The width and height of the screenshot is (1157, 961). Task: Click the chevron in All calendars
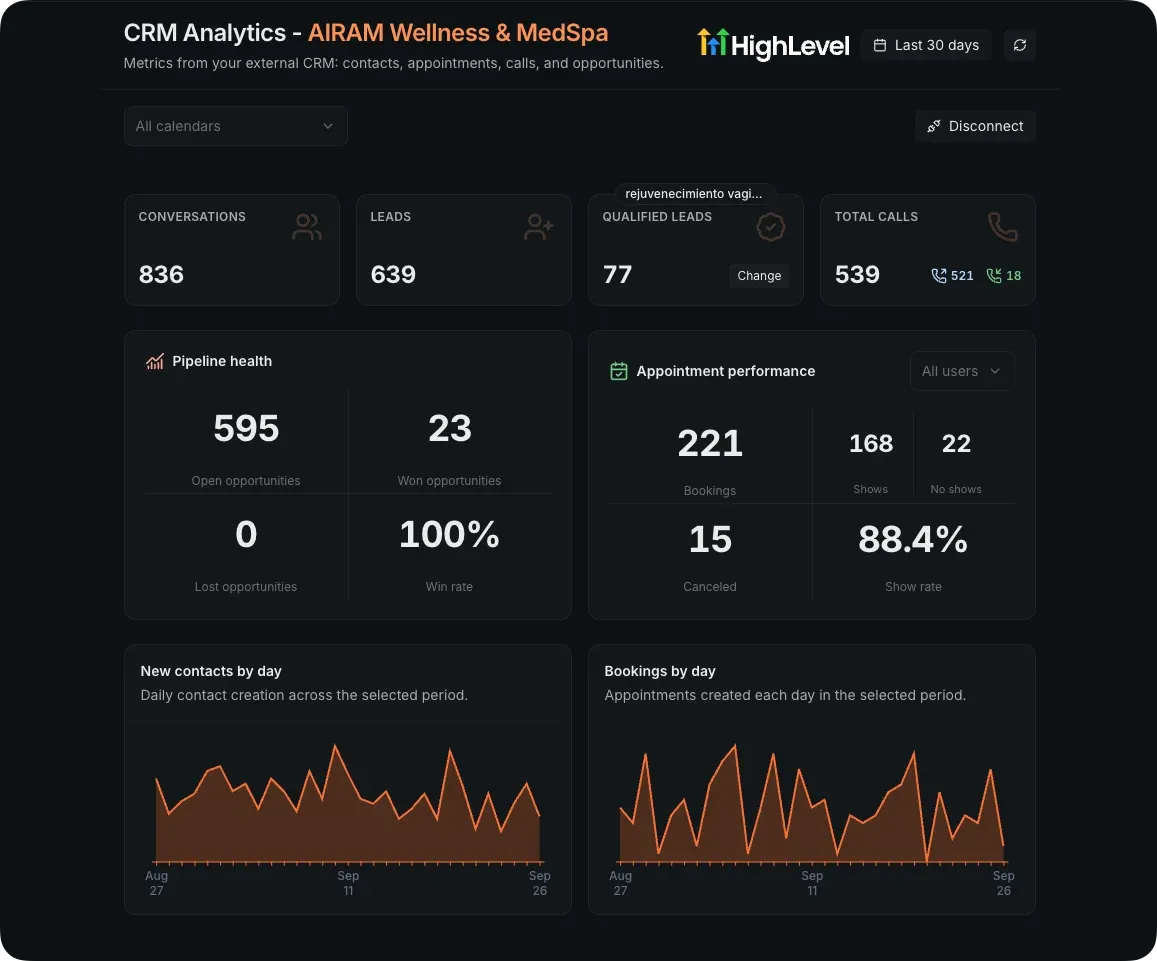coord(328,126)
